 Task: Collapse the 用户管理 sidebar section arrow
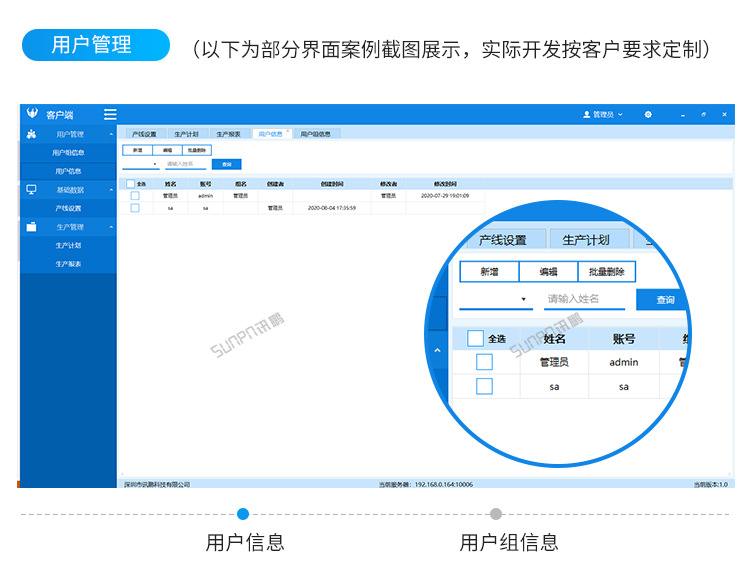coord(111,135)
